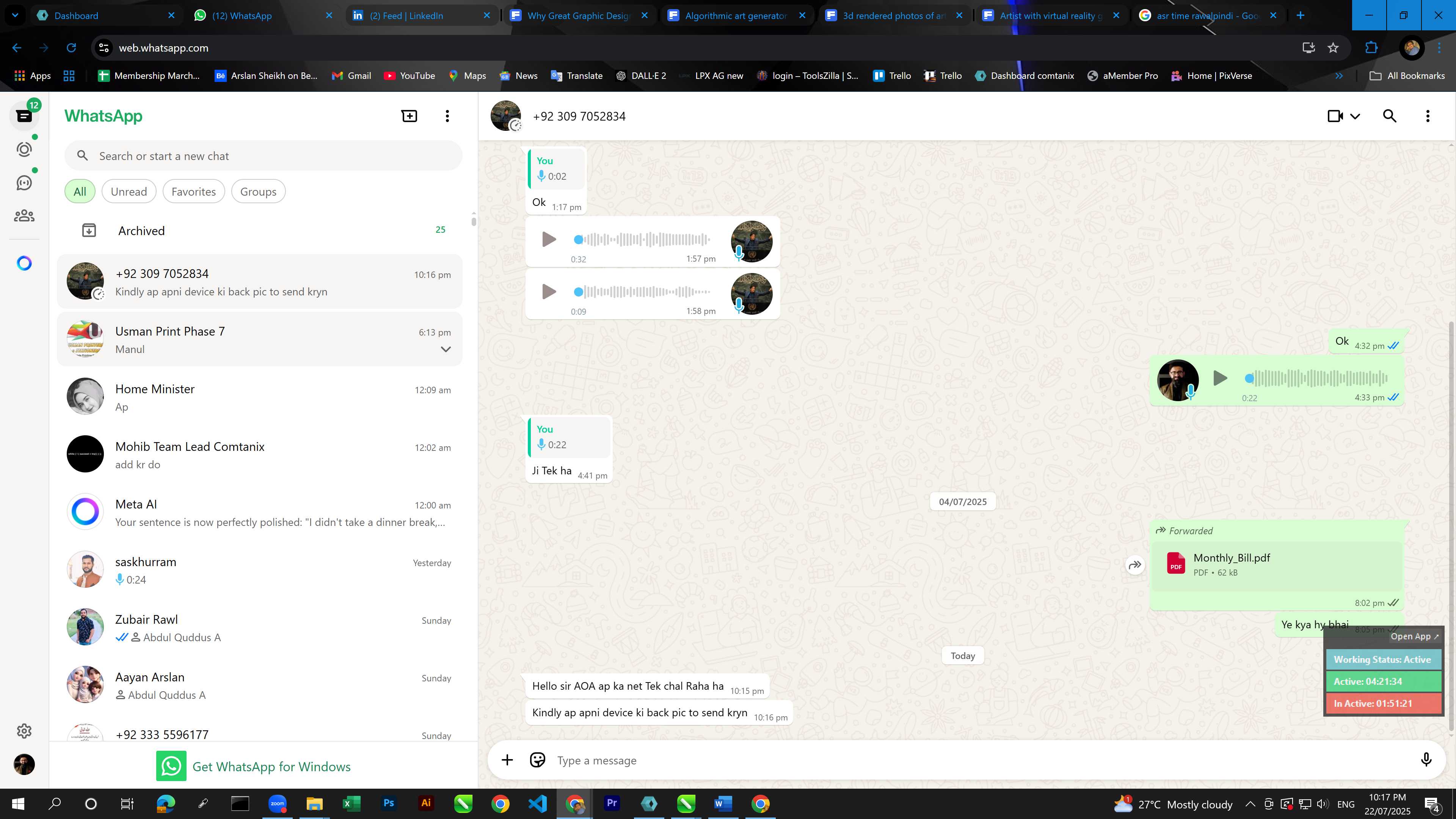
Task: Select the Unread chat filter
Action: coord(129,191)
